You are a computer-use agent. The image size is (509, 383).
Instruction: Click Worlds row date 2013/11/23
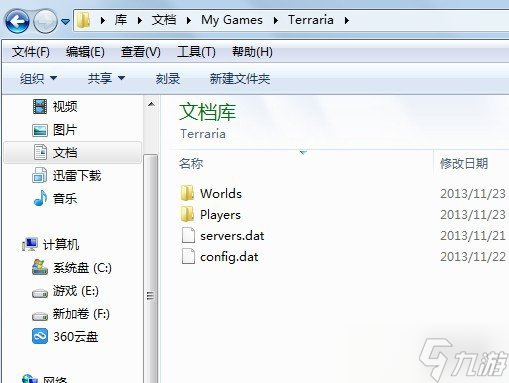473,194
